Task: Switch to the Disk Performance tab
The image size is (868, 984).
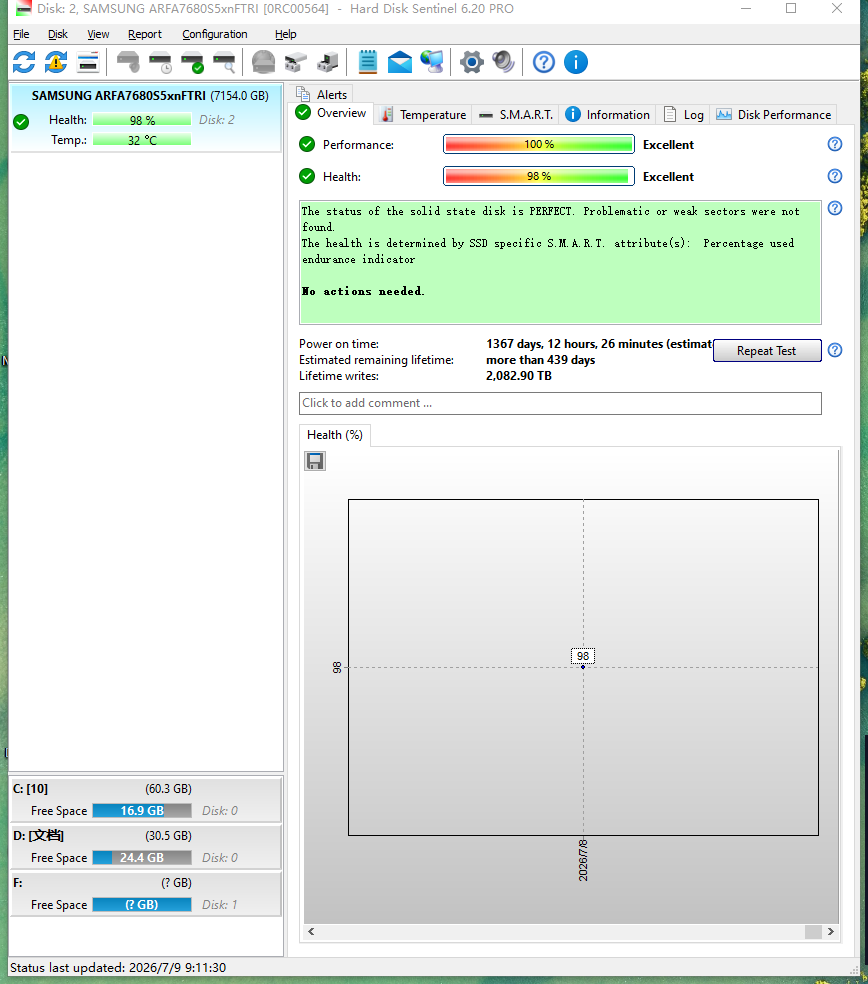Action: point(774,115)
